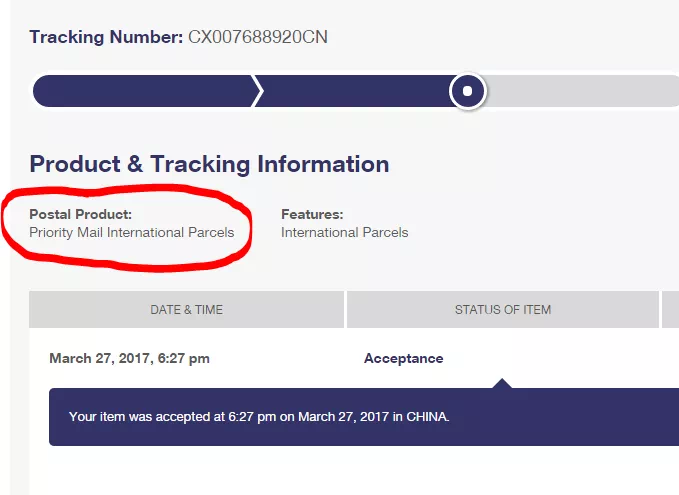Select the tracking number CX007688920CN
This screenshot has height=495, width=679.
coord(258,38)
